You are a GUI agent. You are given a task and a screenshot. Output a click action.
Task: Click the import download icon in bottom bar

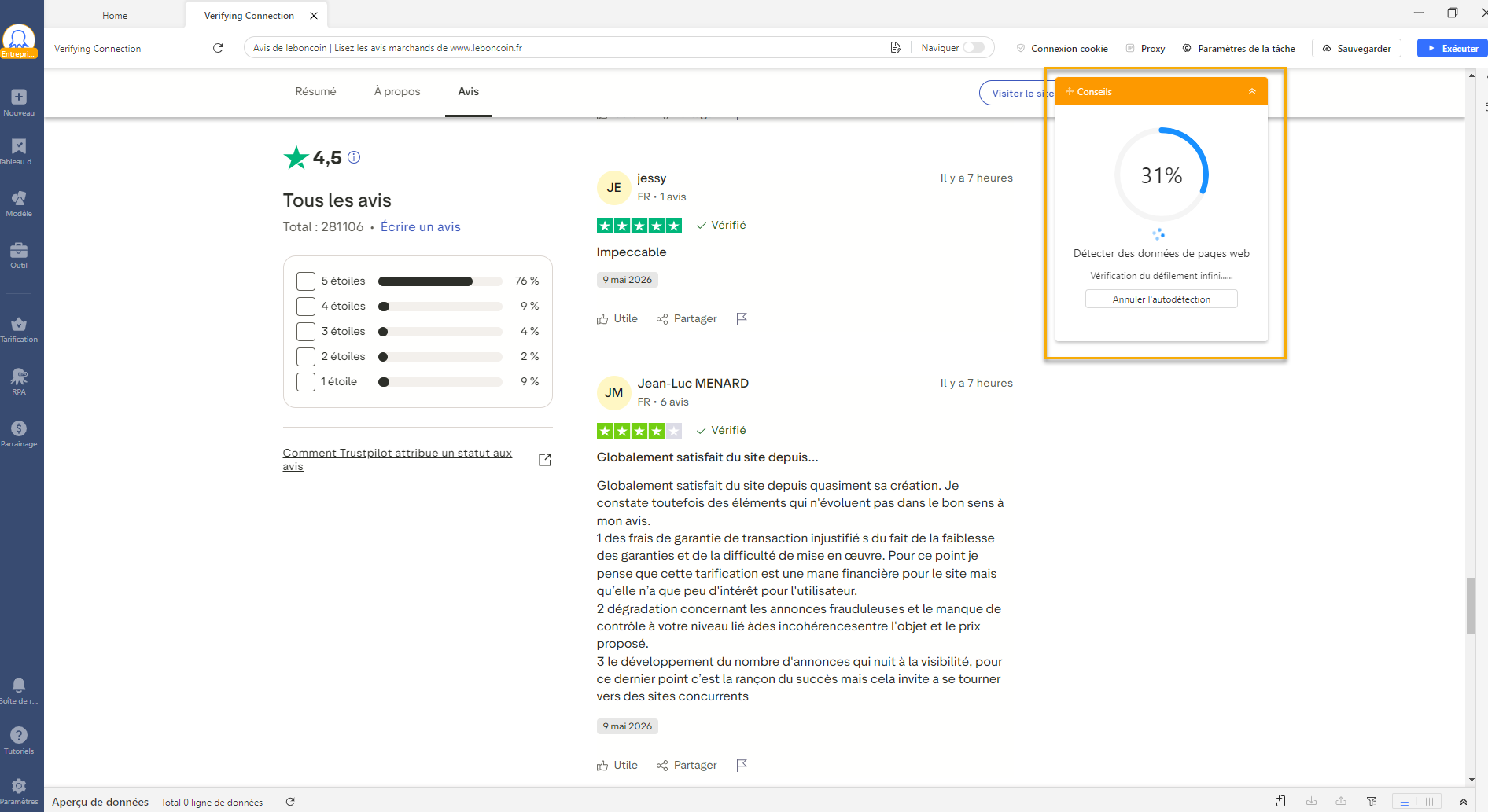point(1311,802)
